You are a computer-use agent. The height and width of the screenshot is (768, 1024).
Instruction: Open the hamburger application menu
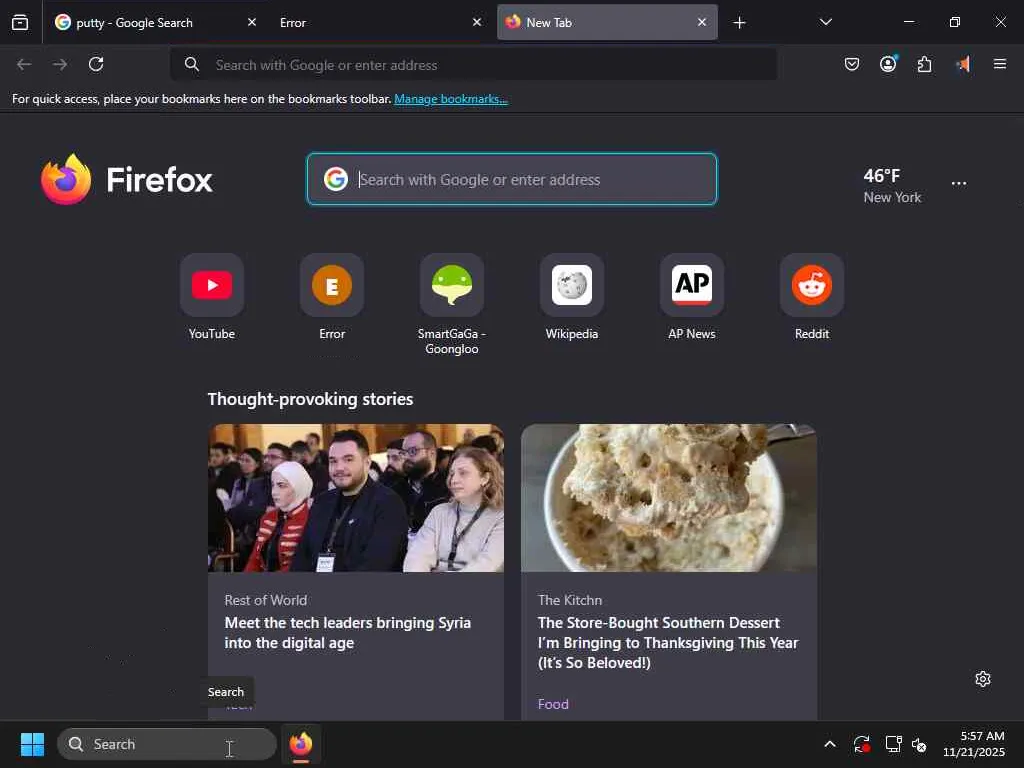pyautogui.click(x=1000, y=64)
